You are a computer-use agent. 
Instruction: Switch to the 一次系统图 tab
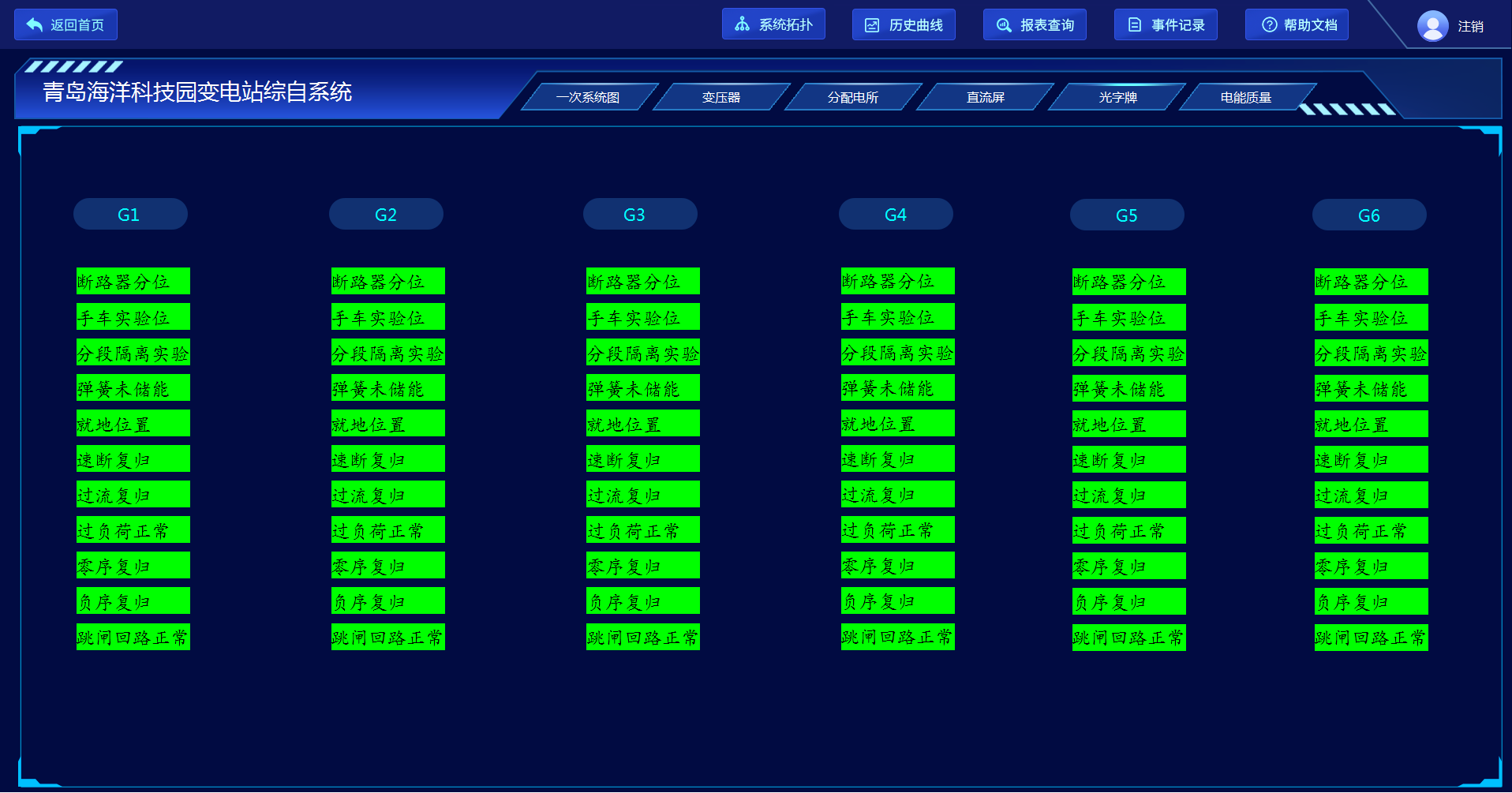[588, 97]
